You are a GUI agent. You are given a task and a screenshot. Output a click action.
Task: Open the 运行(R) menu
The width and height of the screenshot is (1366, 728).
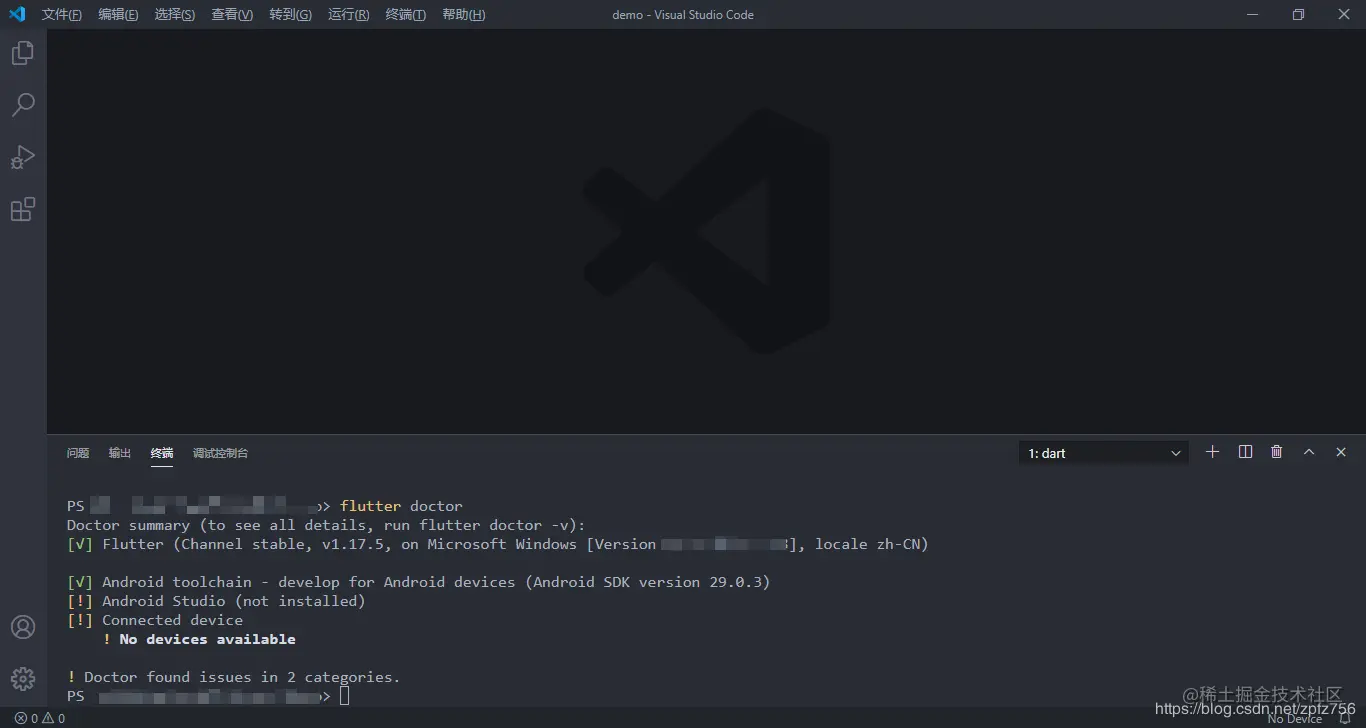click(348, 14)
